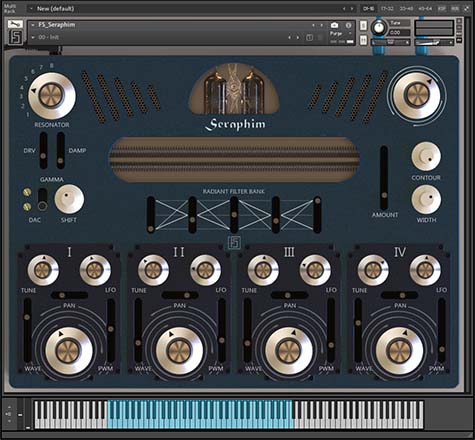
Task: Click the CONTOUR knob
Action: pos(426,156)
